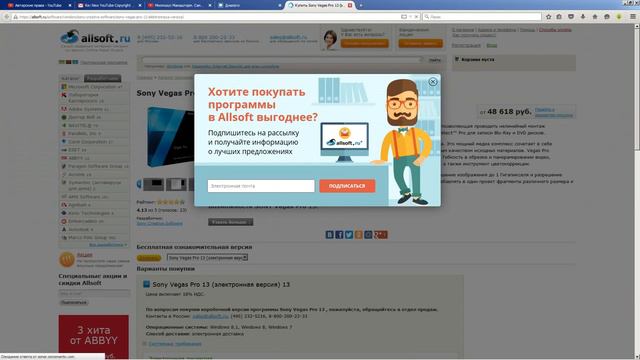Switch to the YouTube Copyright tab

coord(108,5)
